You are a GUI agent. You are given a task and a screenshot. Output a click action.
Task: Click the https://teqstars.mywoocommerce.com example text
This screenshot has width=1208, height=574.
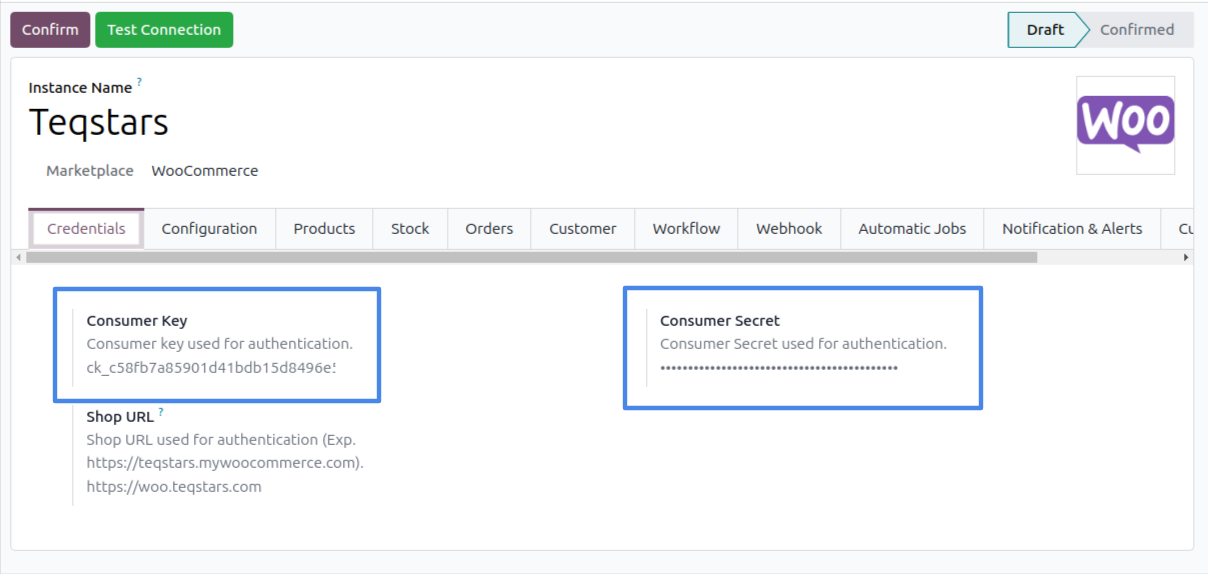pyautogui.click(x=225, y=463)
